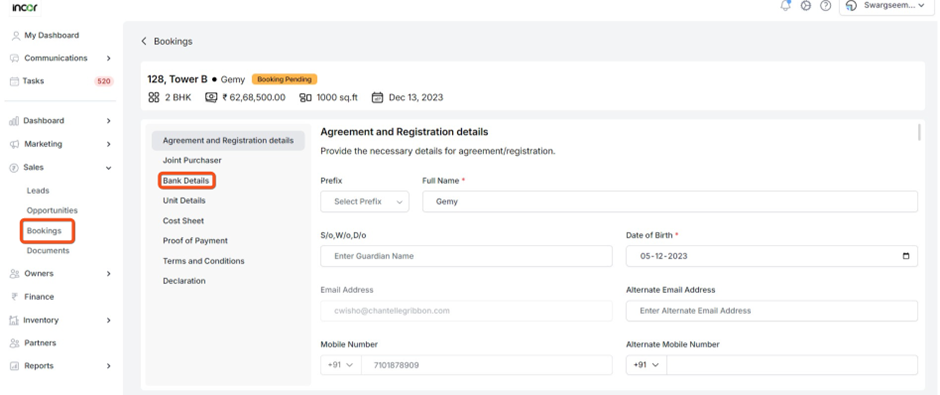Expand the Reports submenu chevron
This screenshot has height=395, width=940.
(x=109, y=366)
